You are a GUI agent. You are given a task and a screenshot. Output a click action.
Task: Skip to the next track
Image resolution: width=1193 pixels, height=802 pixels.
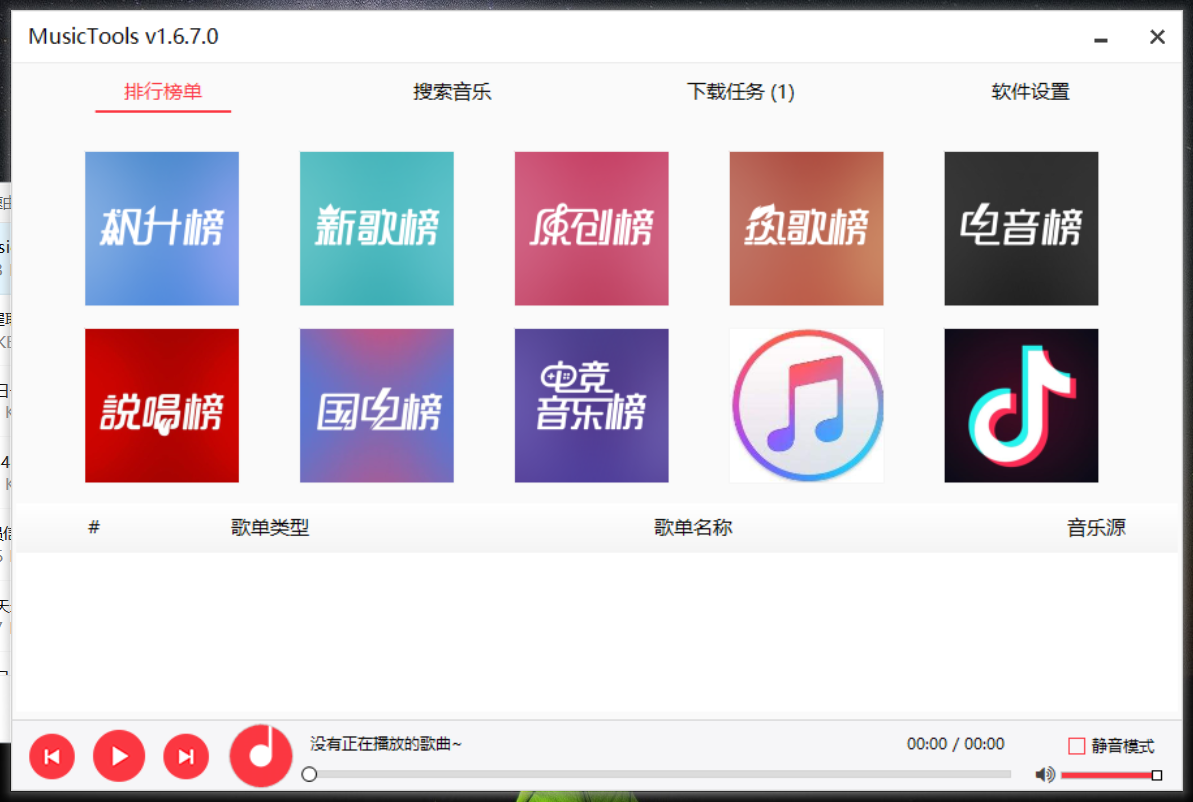click(x=186, y=756)
